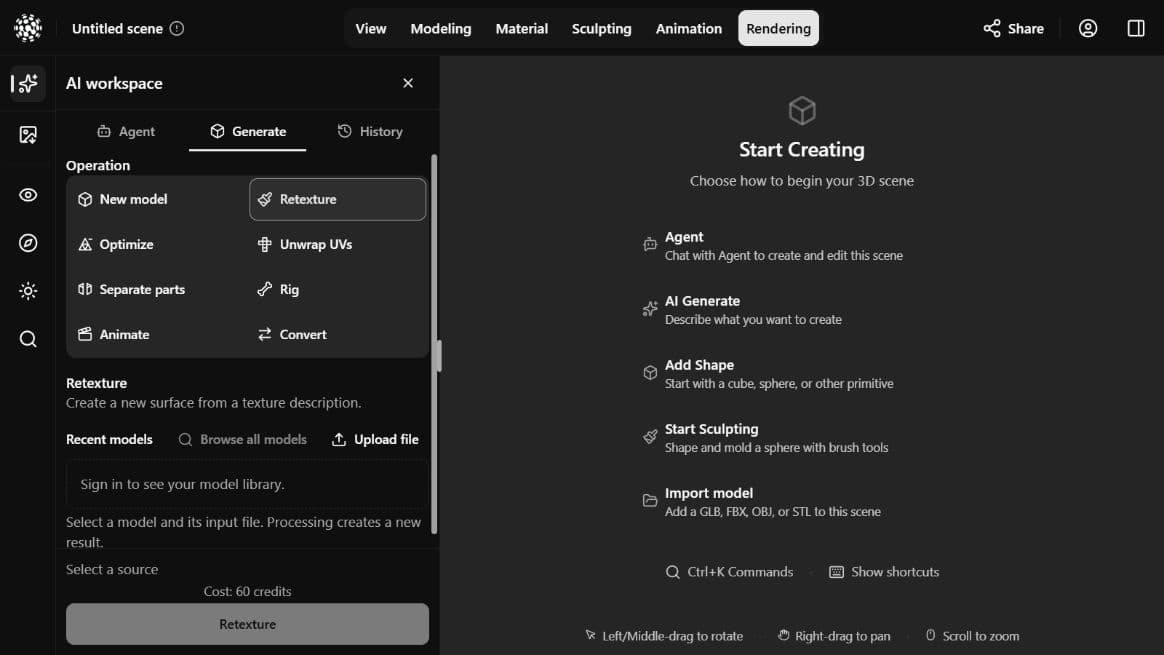Click the AI workspace panel scrollbar
1164x655 pixels.
click(x=434, y=344)
